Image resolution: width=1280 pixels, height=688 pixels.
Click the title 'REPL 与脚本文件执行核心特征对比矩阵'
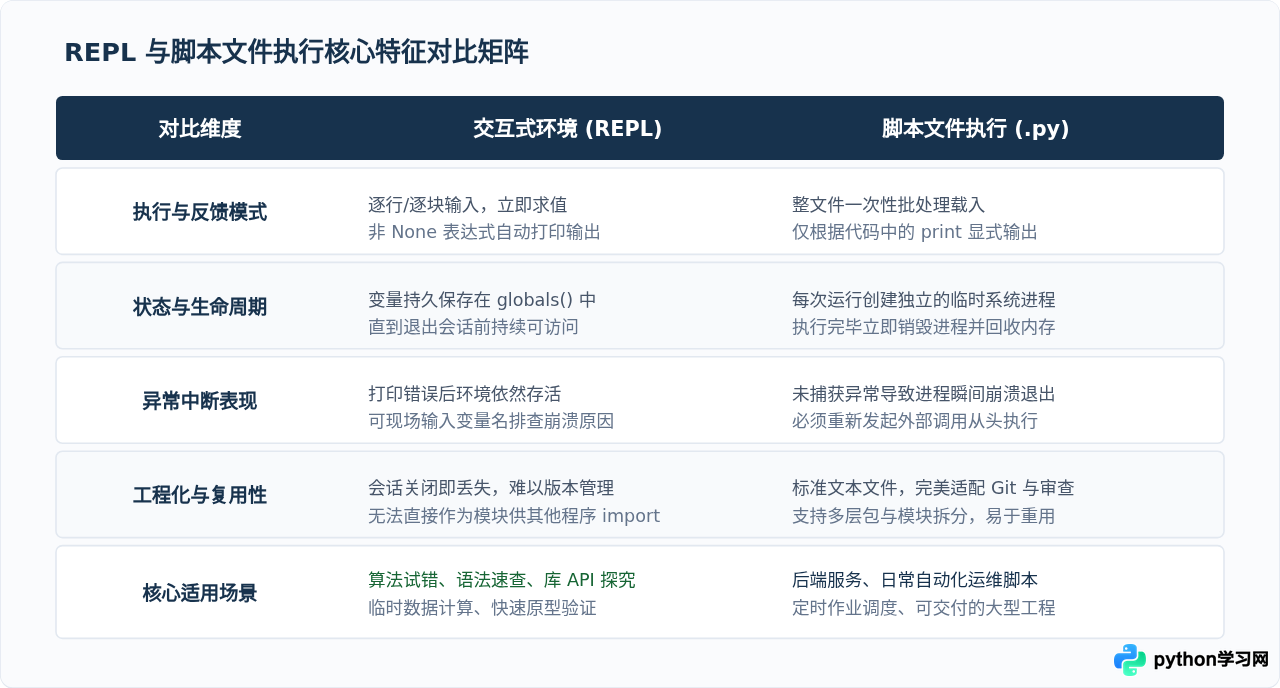(297, 53)
